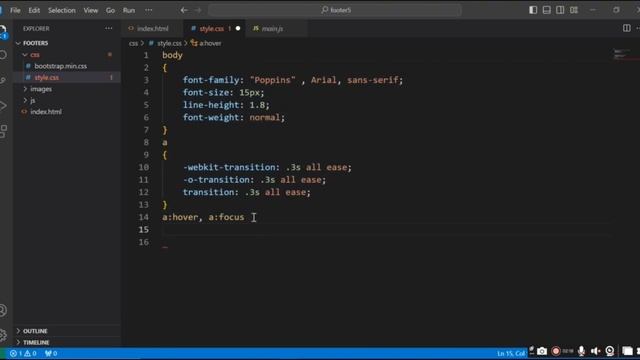The image size is (640, 360).
Task: Stop recording with the red record button
Action: (556, 351)
